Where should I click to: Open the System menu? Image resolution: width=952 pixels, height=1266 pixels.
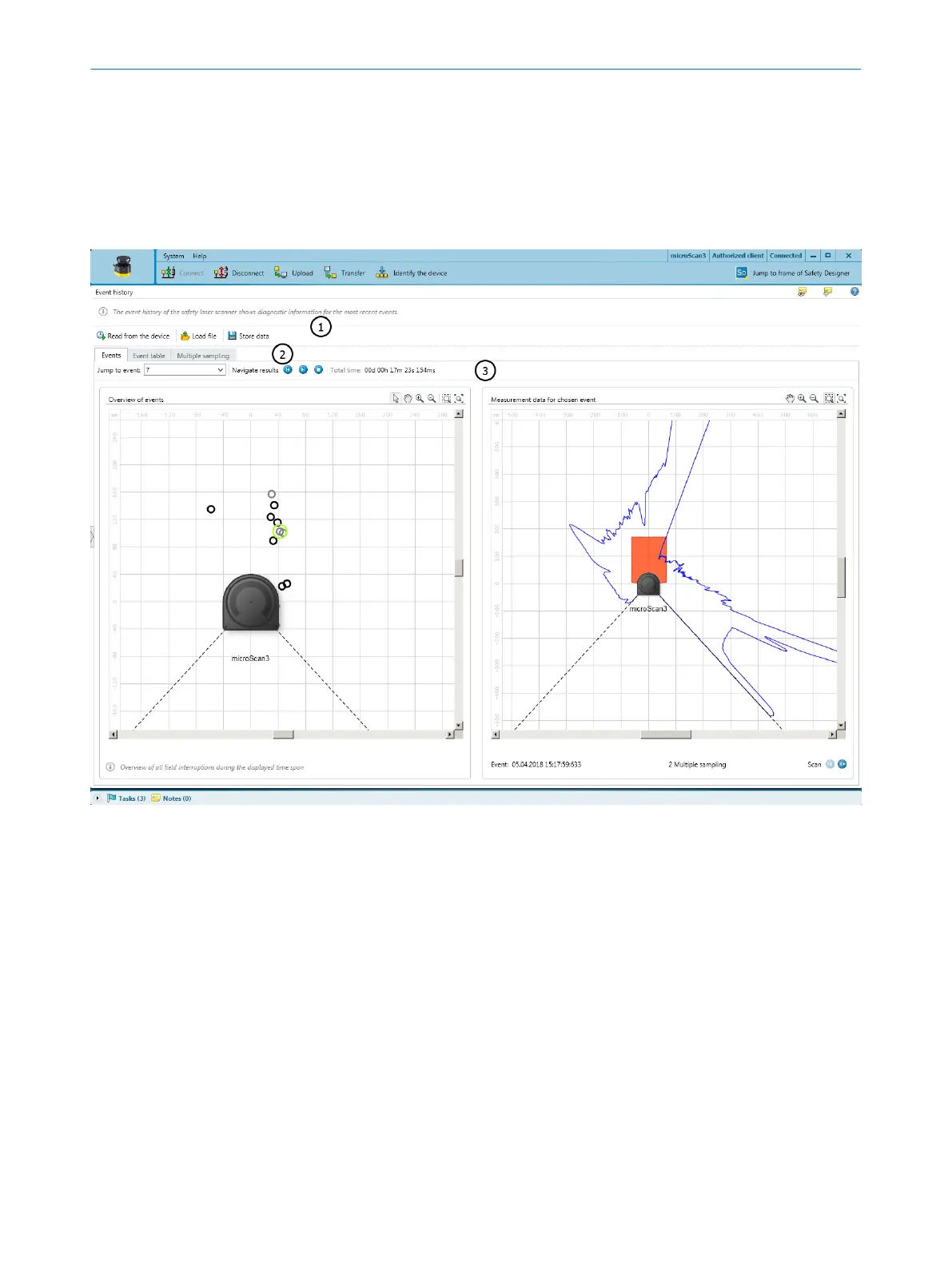pos(173,256)
